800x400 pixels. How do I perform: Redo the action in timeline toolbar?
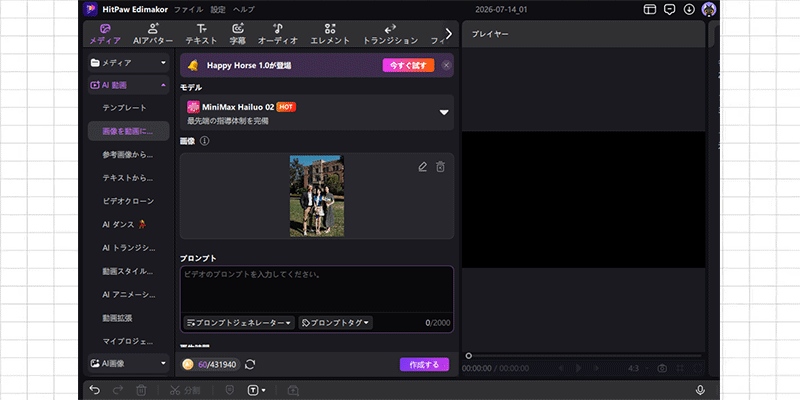point(118,390)
